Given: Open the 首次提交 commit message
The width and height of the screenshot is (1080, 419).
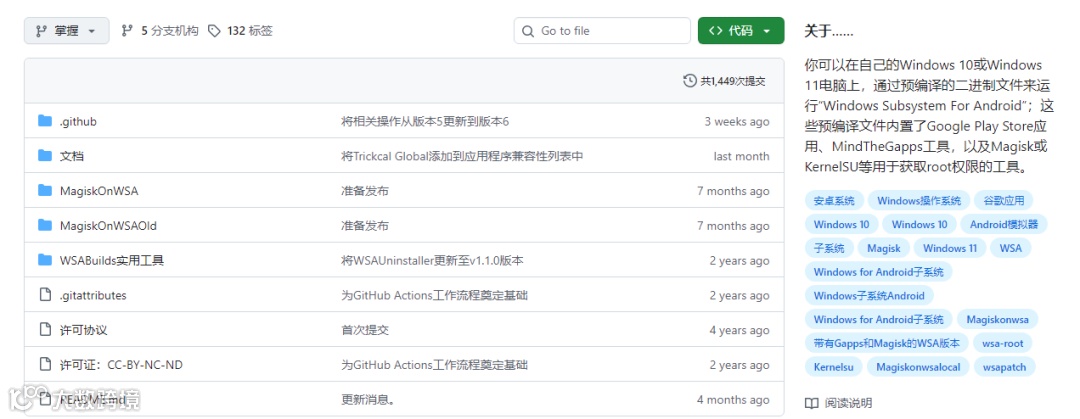Looking at the screenshot, I should point(365,330).
